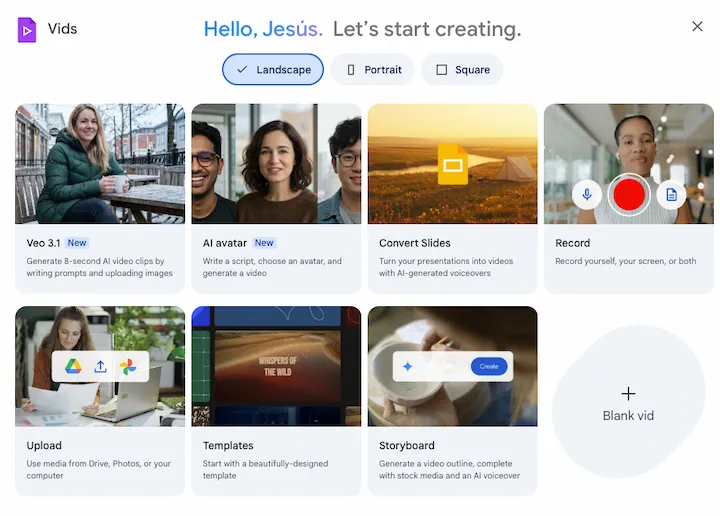Screen dimensions: 720x516
Task: Click the Record card title
Action: pyautogui.click(x=573, y=243)
